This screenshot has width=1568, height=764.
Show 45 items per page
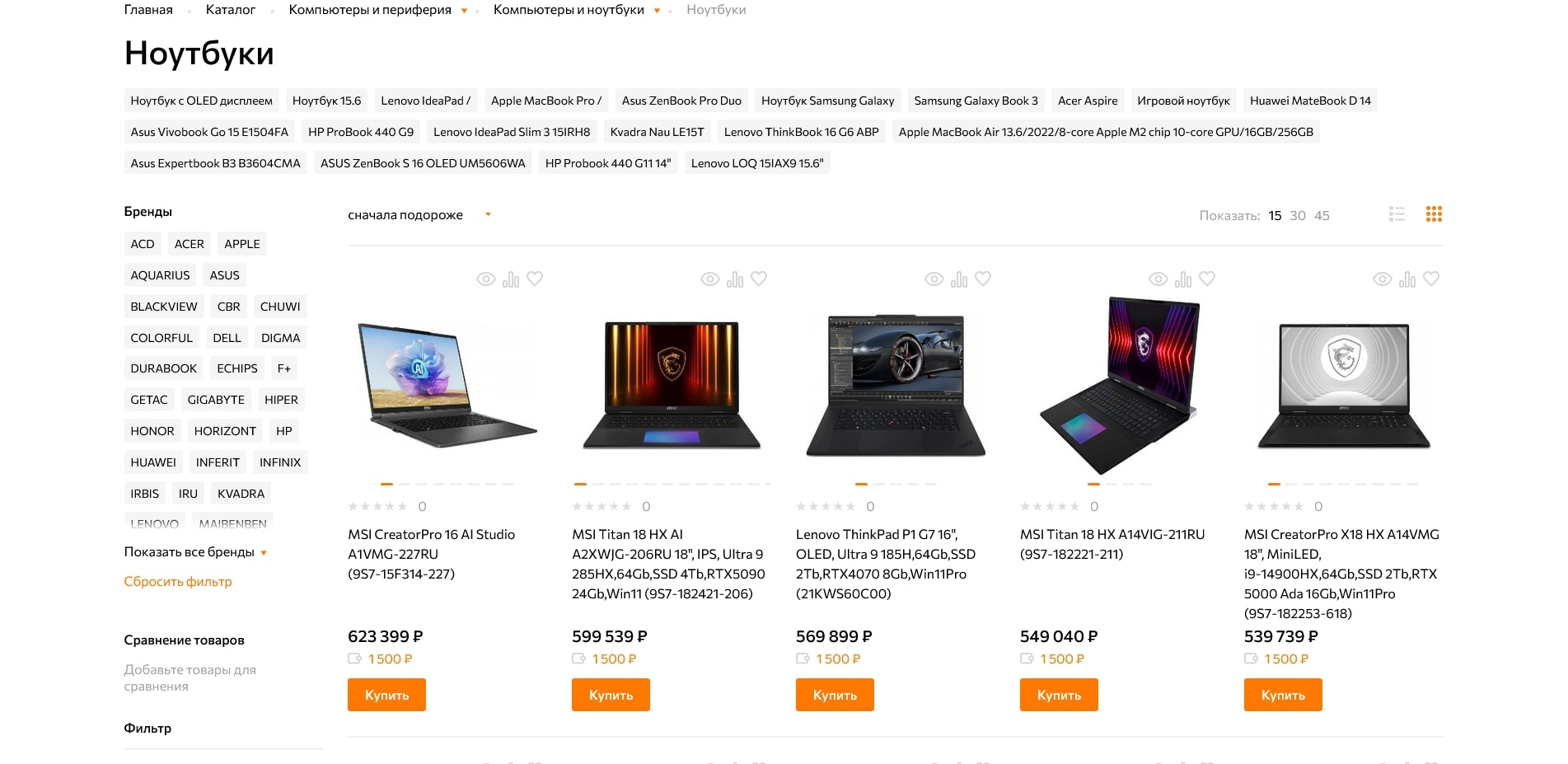[x=1322, y=215]
